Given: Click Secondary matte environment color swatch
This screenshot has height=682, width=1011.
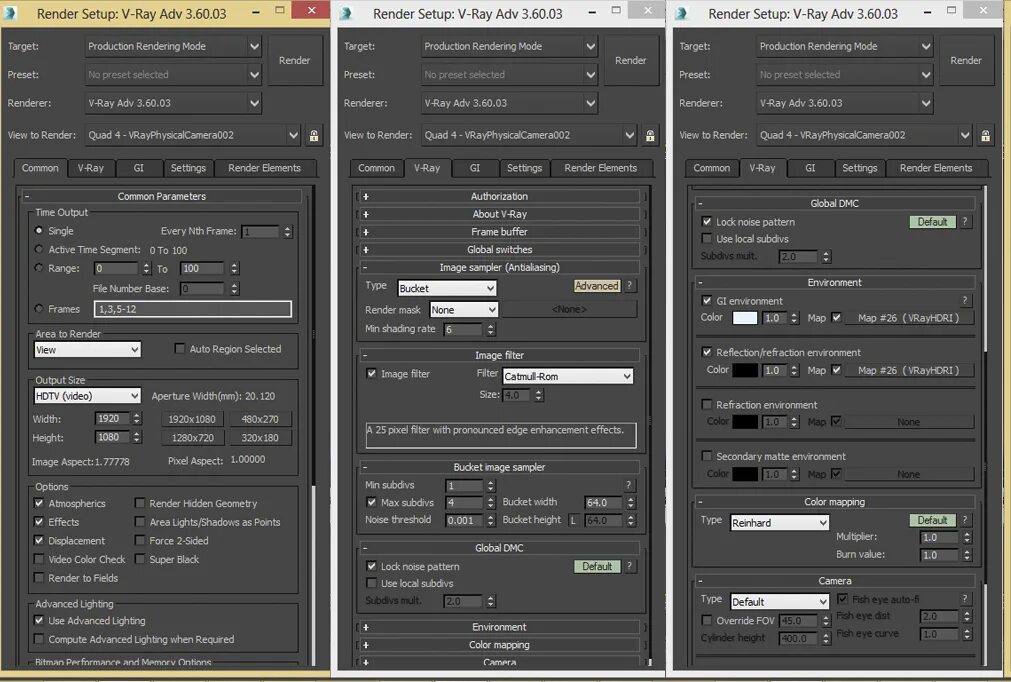Looking at the screenshot, I should click(745, 474).
